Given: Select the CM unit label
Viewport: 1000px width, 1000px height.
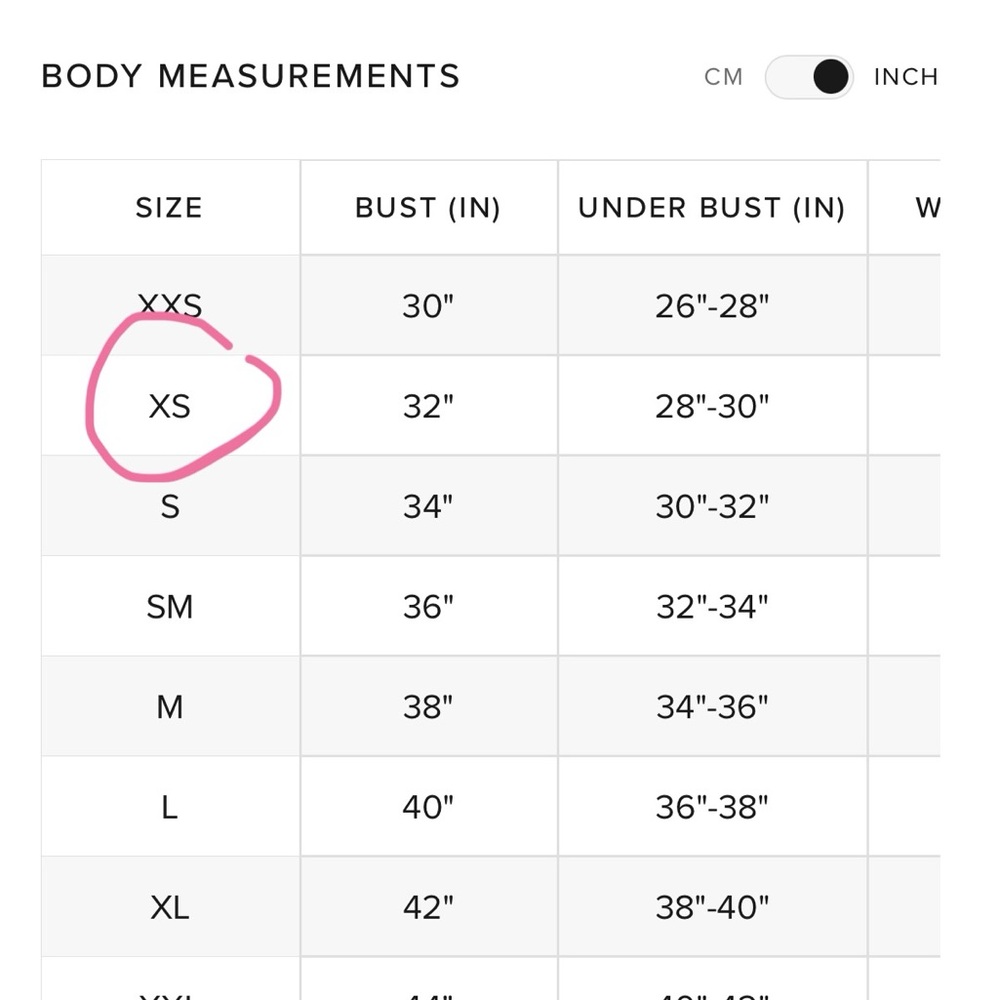Looking at the screenshot, I should 723,77.
